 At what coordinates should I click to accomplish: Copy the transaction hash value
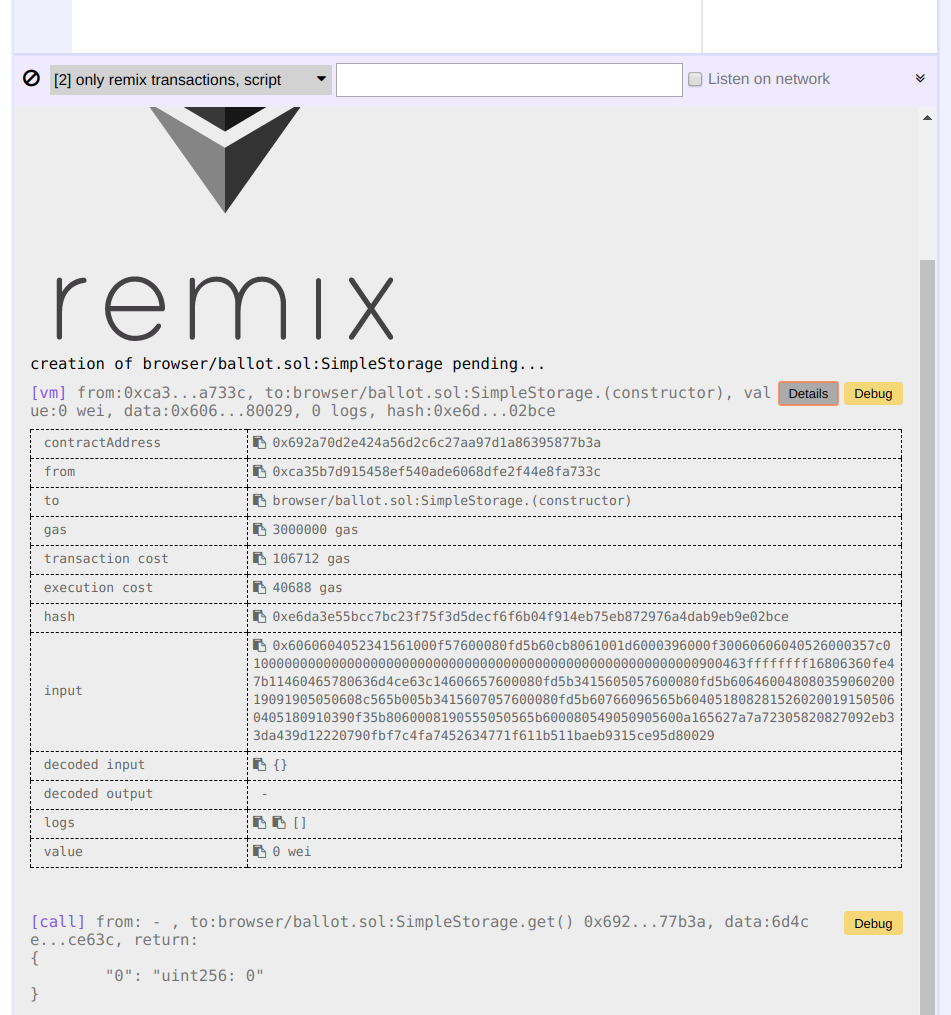click(260, 617)
